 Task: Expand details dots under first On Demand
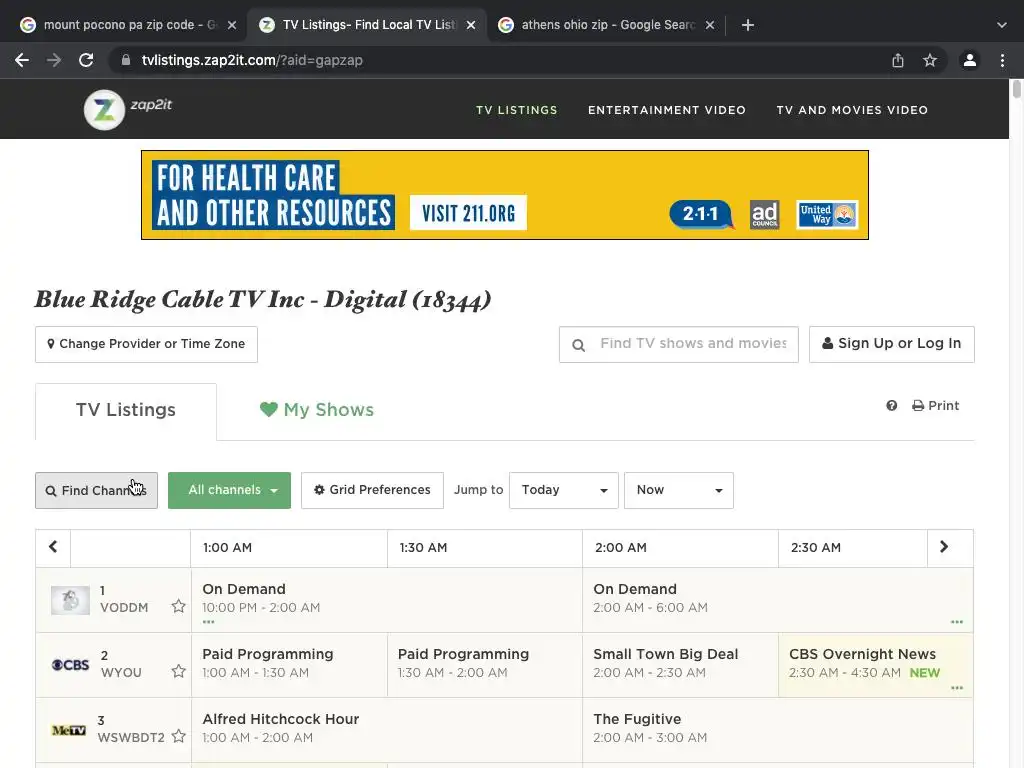(208, 622)
